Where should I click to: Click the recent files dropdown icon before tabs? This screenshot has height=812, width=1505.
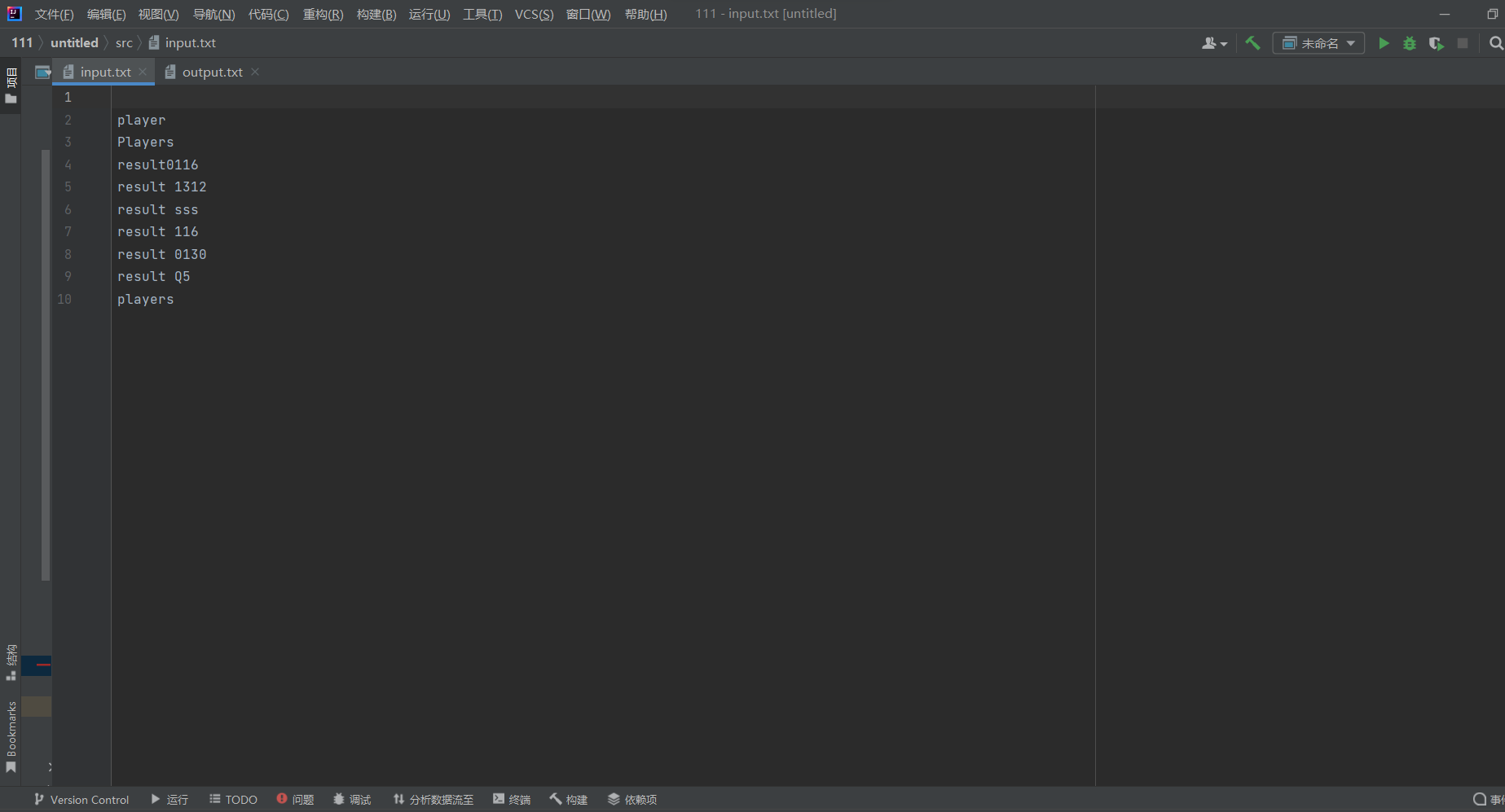coord(43,72)
